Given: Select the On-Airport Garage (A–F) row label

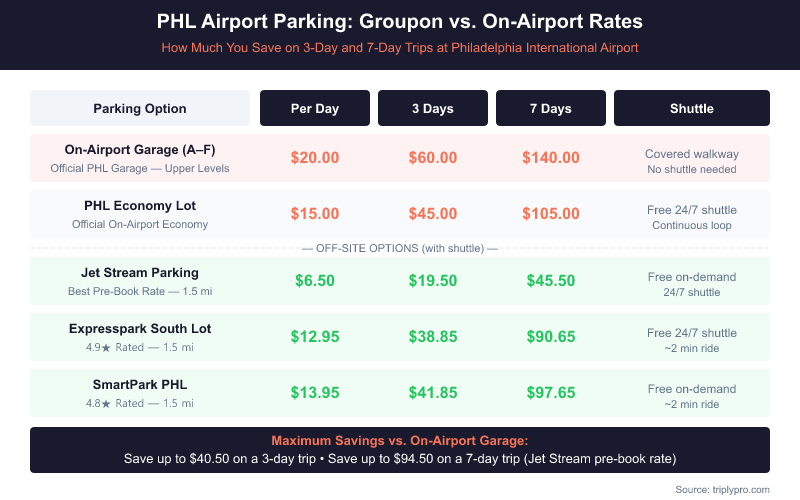Looking at the screenshot, I should pyautogui.click(x=140, y=149).
